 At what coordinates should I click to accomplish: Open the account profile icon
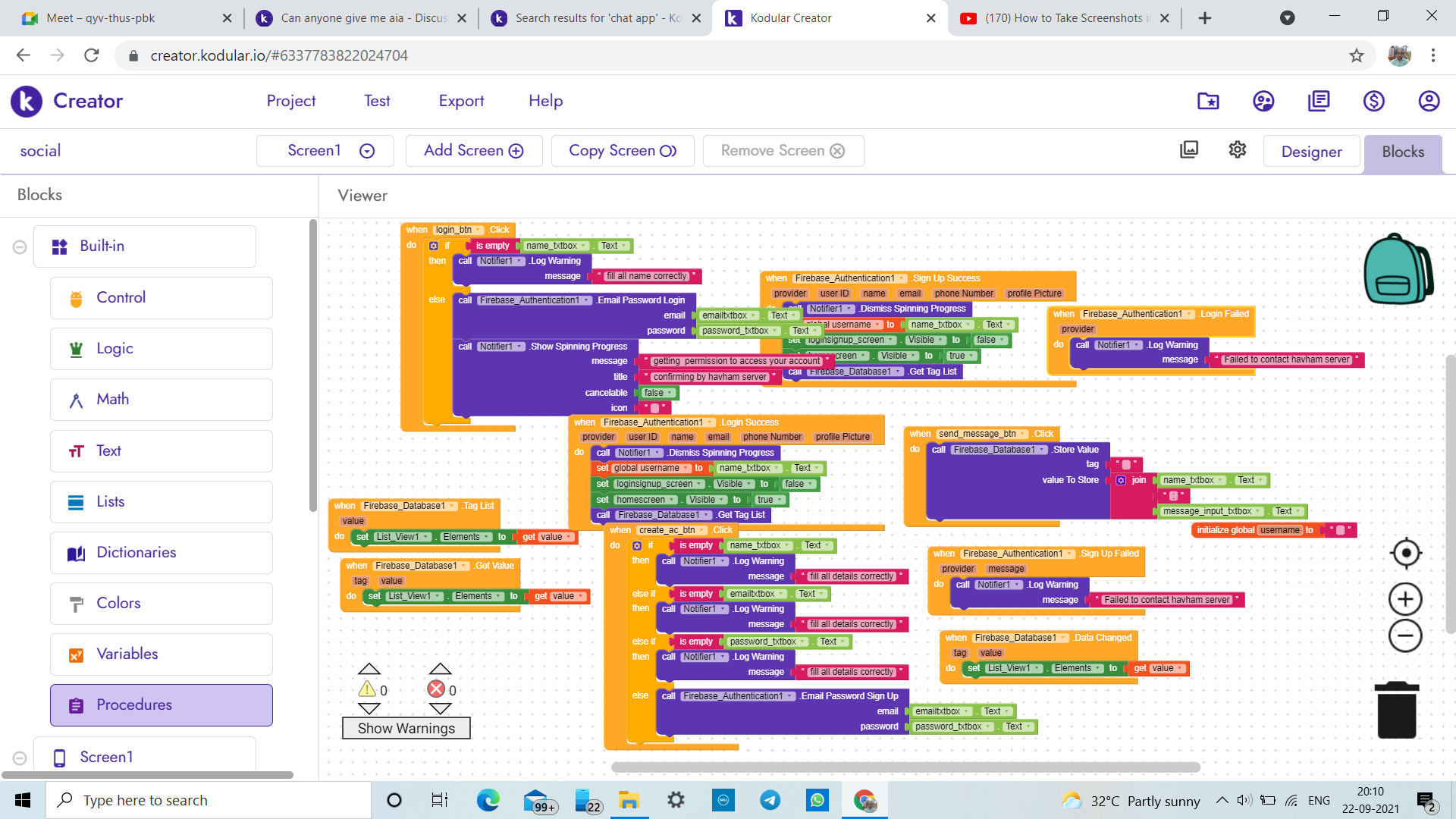1429,101
